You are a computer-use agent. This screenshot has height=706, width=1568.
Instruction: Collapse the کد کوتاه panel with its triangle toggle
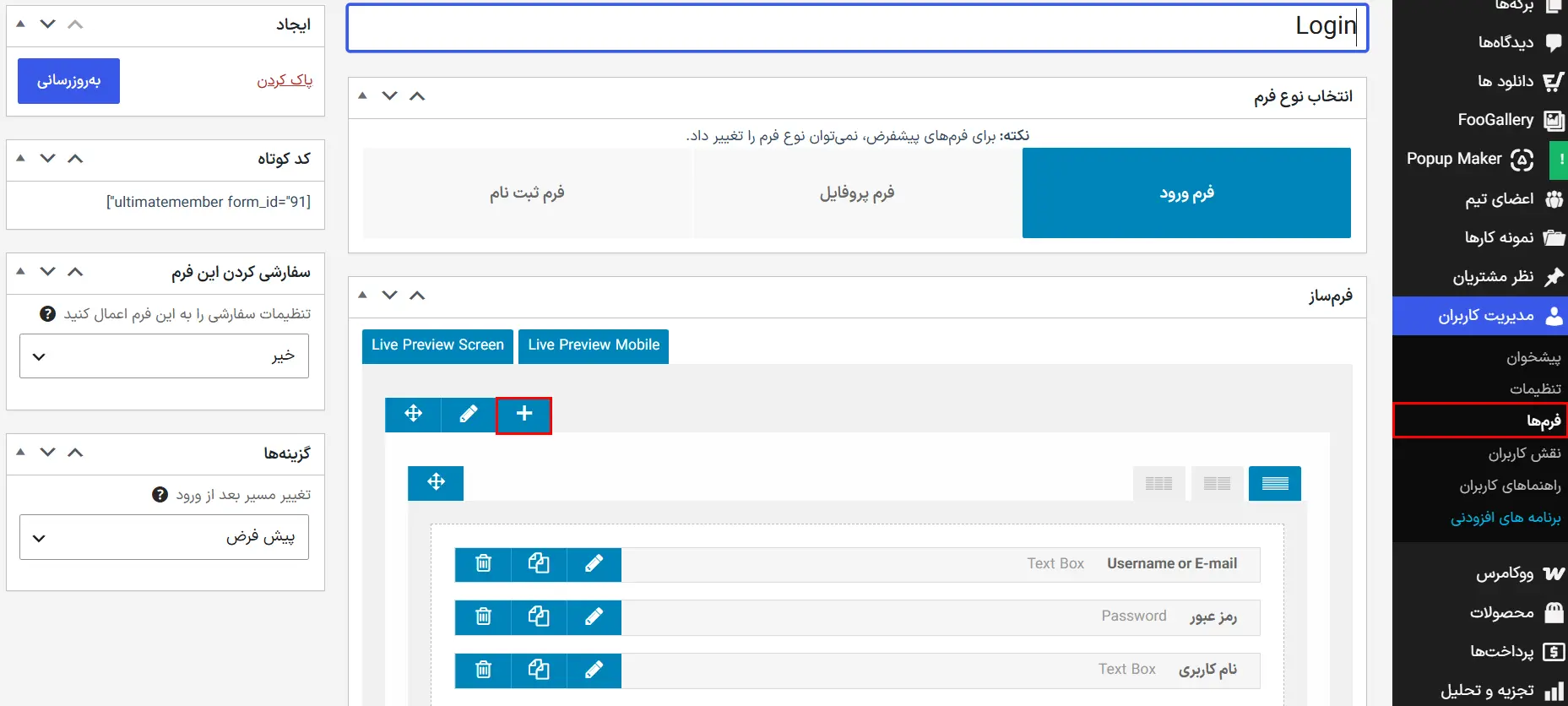pyautogui.click(x=21, y=159)
